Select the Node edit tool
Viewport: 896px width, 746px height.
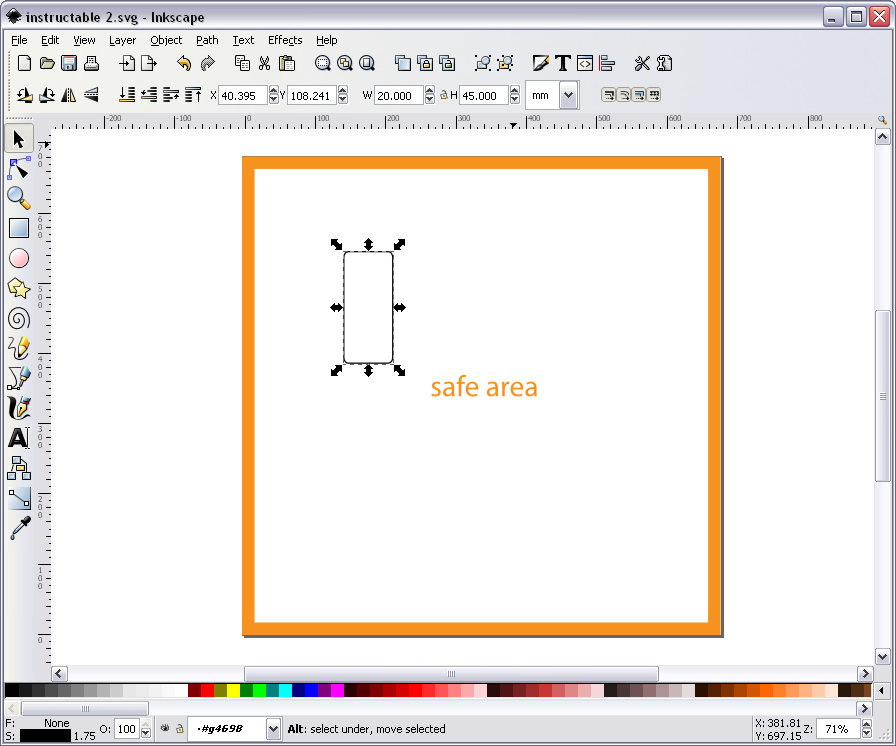19,169
